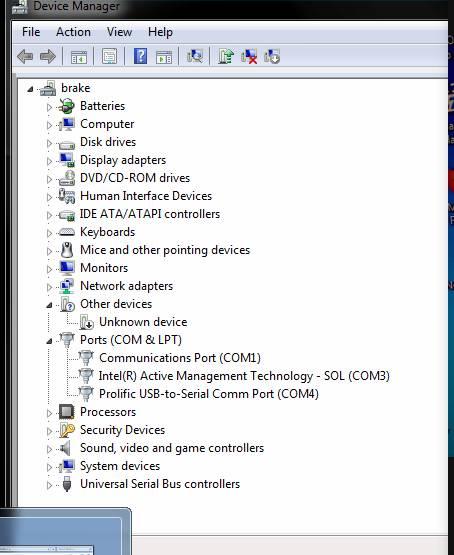
Task: Click the Forward arrow toolbar icon
Action: [48, 56]
